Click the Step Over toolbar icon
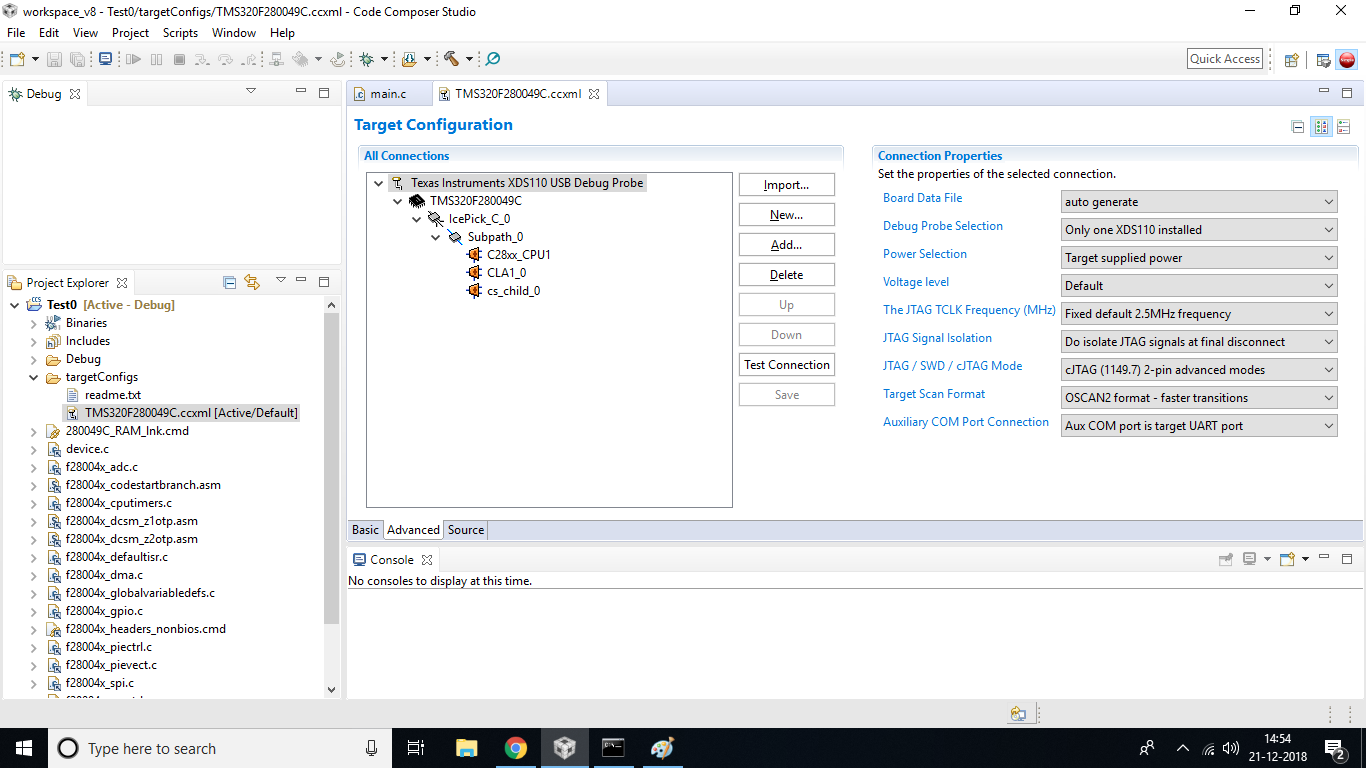 (x=226, y=59)
